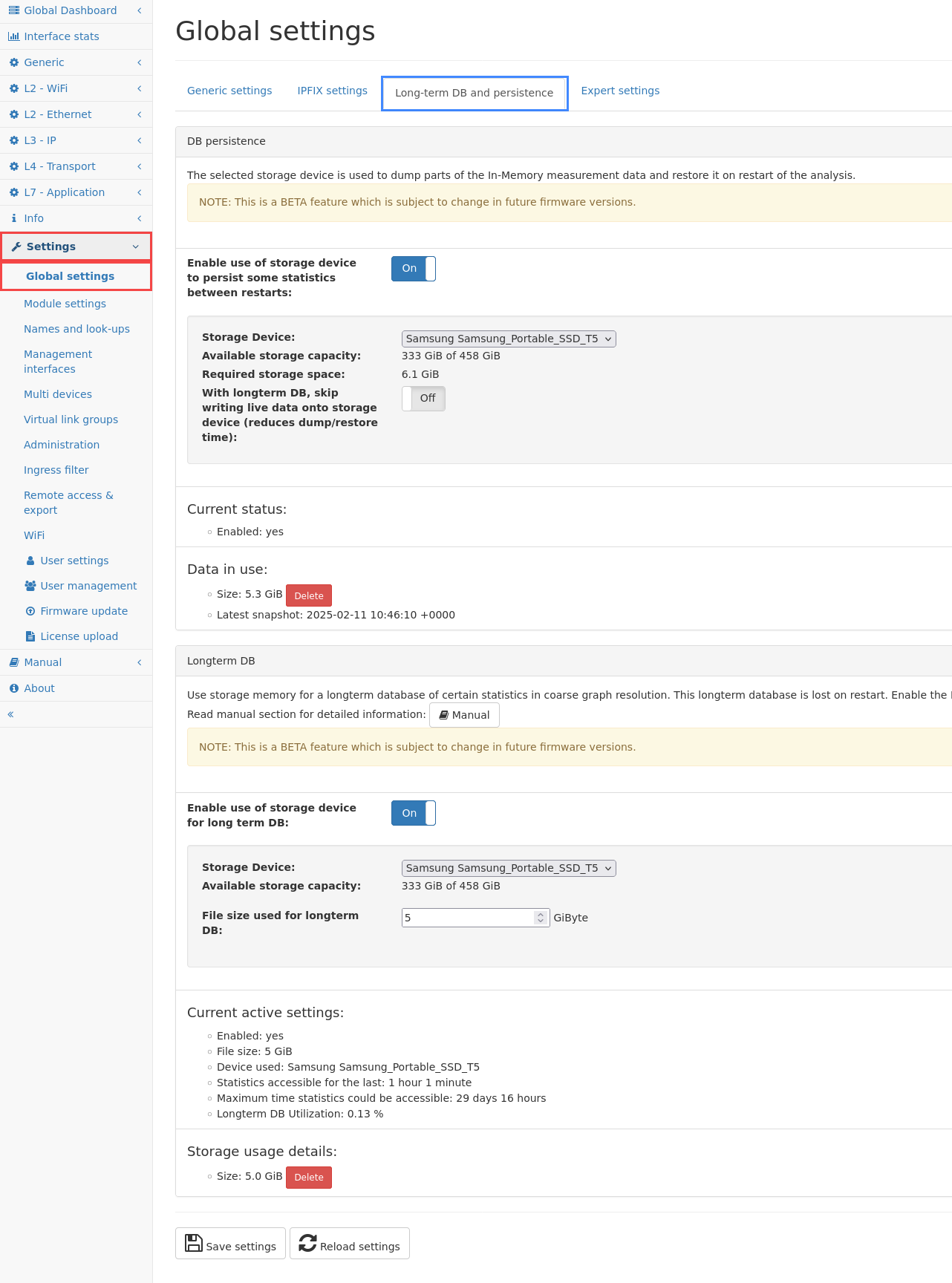
Task: Click the About info icon
Action: pyautogui.click(x=14, y=688)
